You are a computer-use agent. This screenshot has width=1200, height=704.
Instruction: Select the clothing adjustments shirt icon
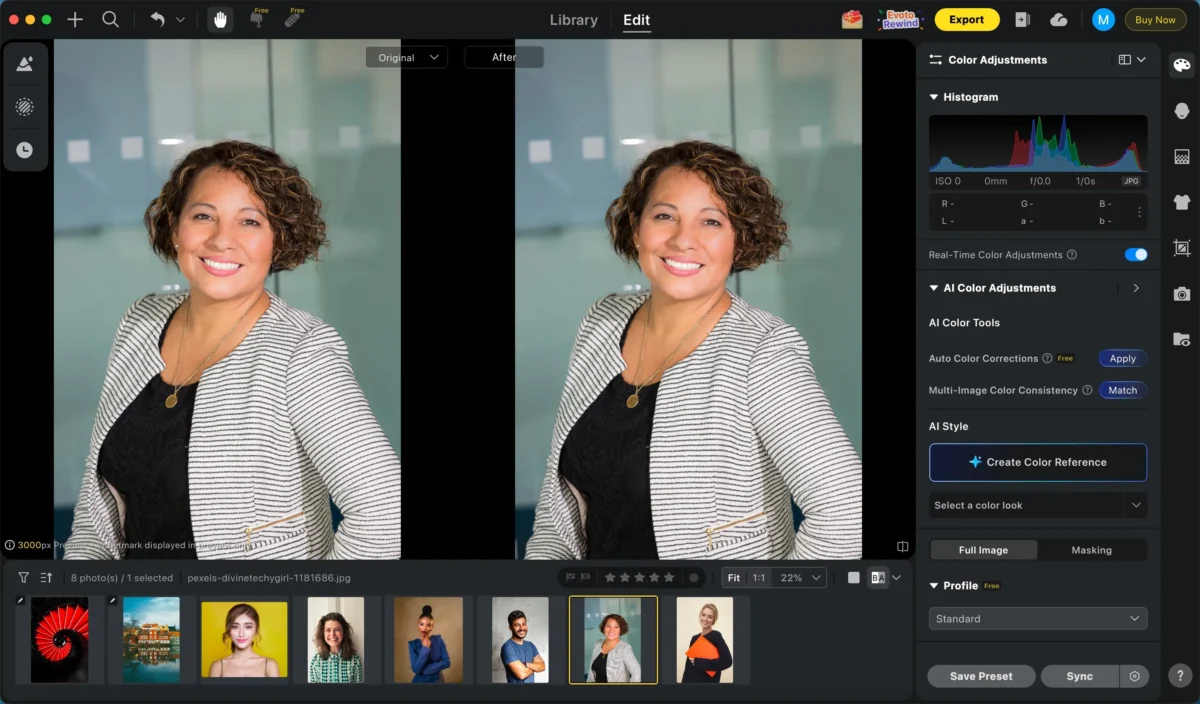click(1182, 202)
